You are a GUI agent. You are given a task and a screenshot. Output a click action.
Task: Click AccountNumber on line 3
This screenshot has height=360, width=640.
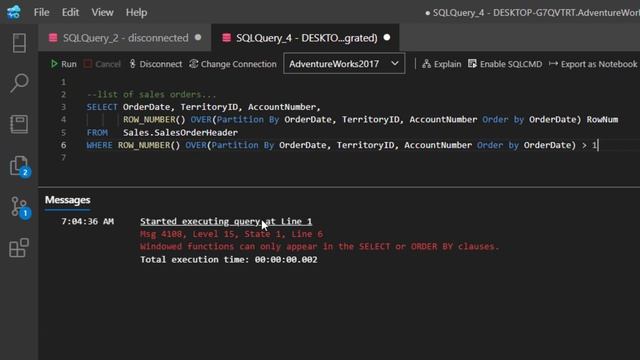(282, 107)
